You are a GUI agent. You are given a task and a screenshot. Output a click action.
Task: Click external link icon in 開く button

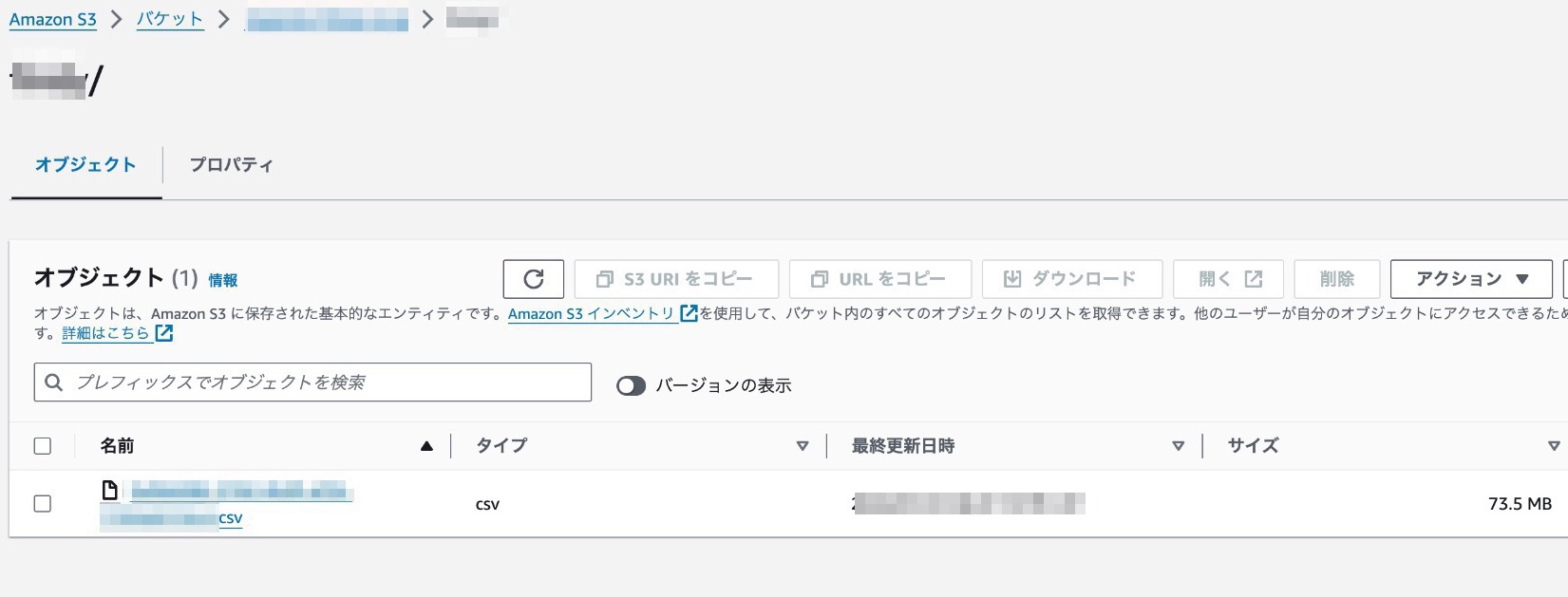pos(1254,279)
